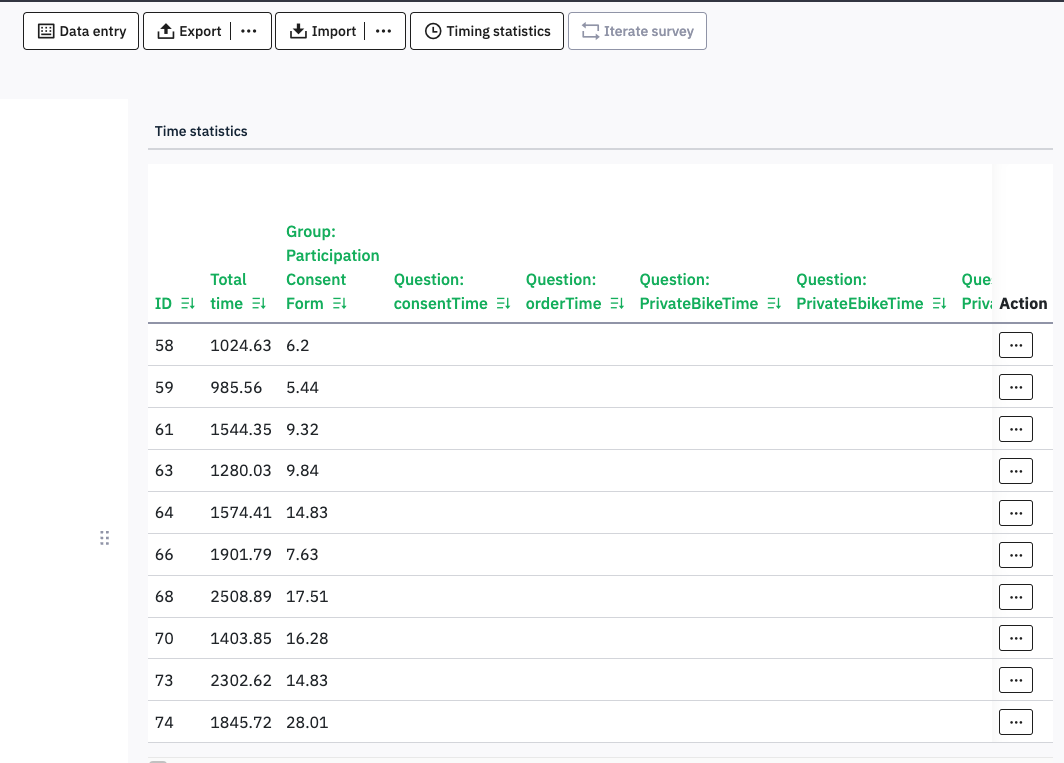Expand Import more options ellipsis
Viewport: 1064px width, 763px height.
383,31
